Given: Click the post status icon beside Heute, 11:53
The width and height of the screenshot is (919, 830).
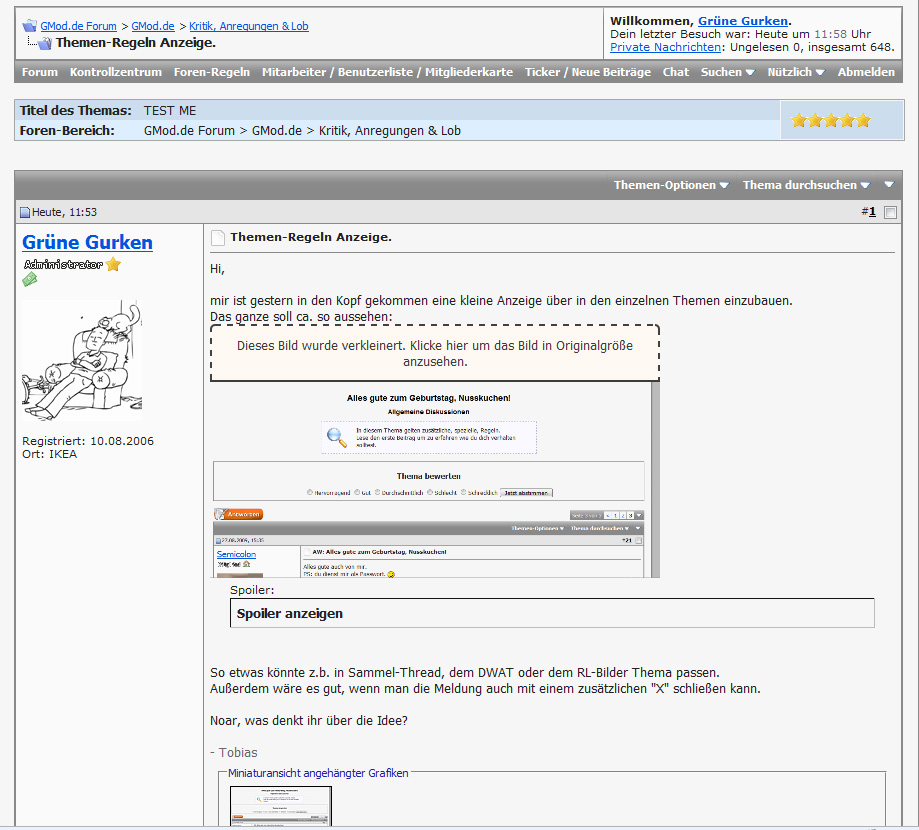Looking at the screenshot, I should click(26, 212).
